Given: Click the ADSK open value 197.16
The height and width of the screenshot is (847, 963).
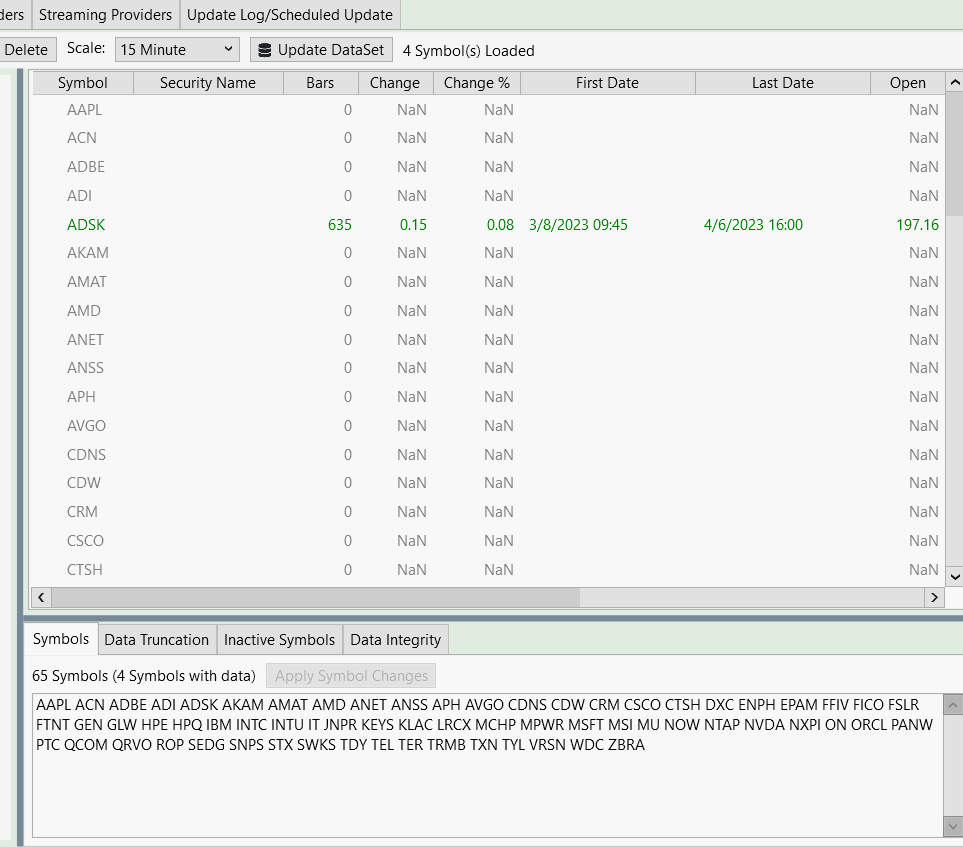Looking at the screenshot, I should point(918,225).
